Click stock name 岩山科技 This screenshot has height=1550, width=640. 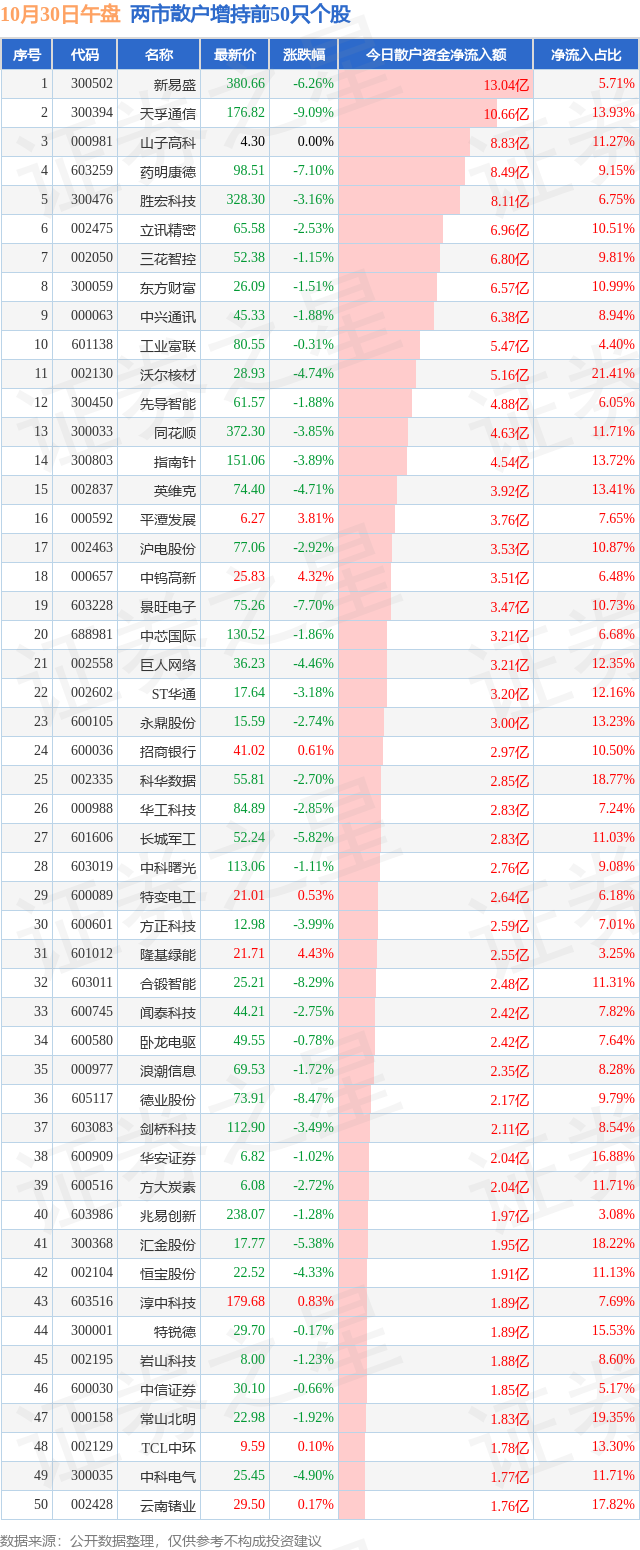pos(168,1361)
